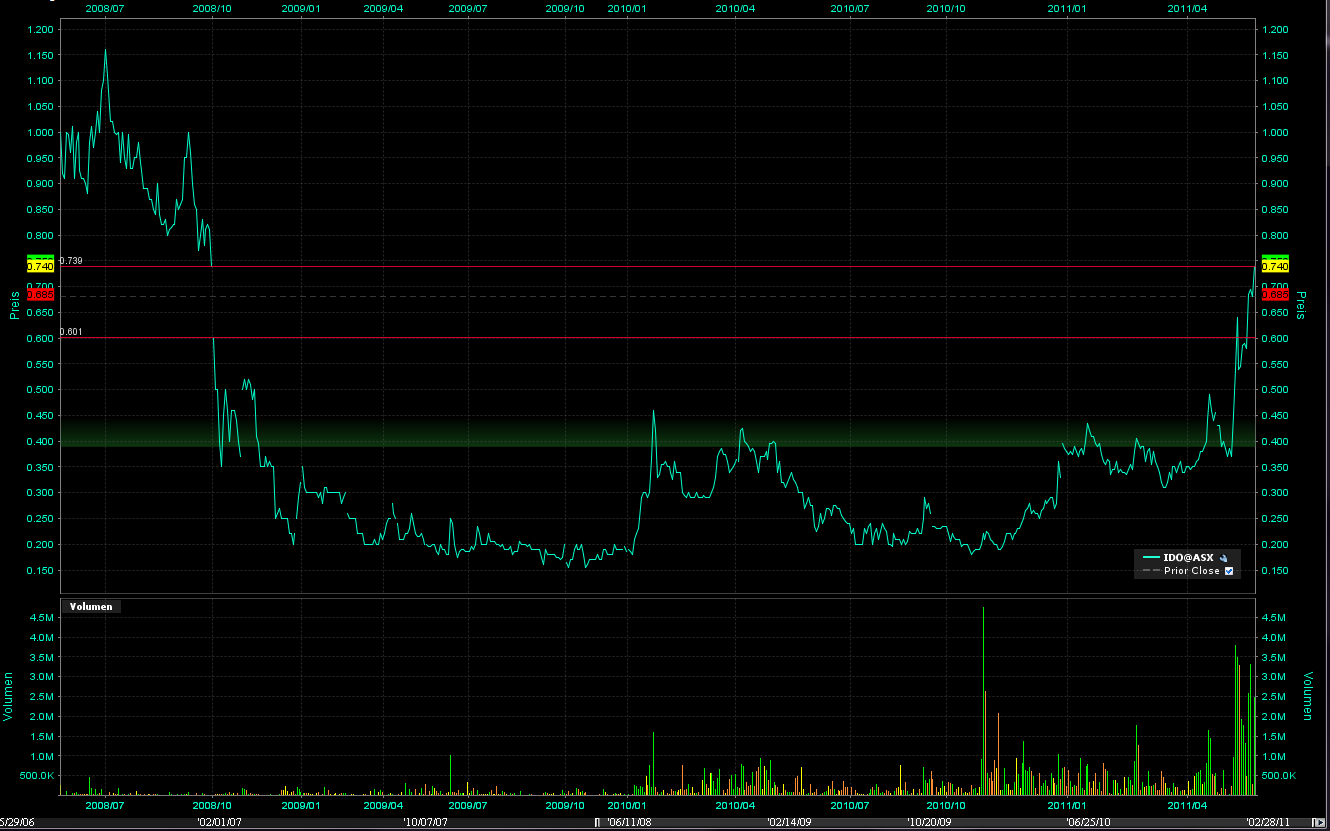Click the drag/hand icon beside IDO@ASX
The width and height of the screenshot is (1330, 831).
1224,558
